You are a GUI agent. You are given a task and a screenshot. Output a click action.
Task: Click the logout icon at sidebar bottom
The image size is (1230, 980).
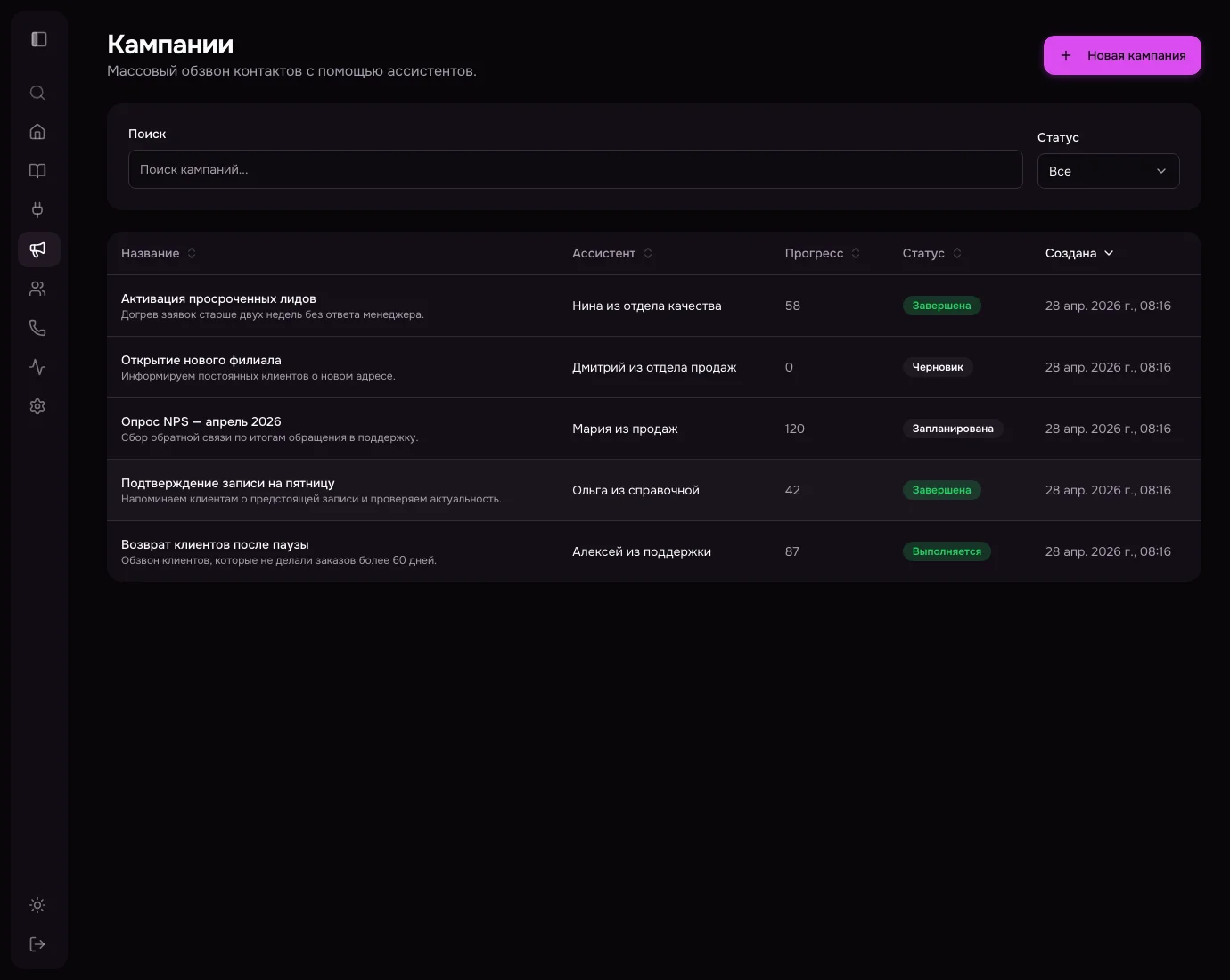[x=37, y=943]
